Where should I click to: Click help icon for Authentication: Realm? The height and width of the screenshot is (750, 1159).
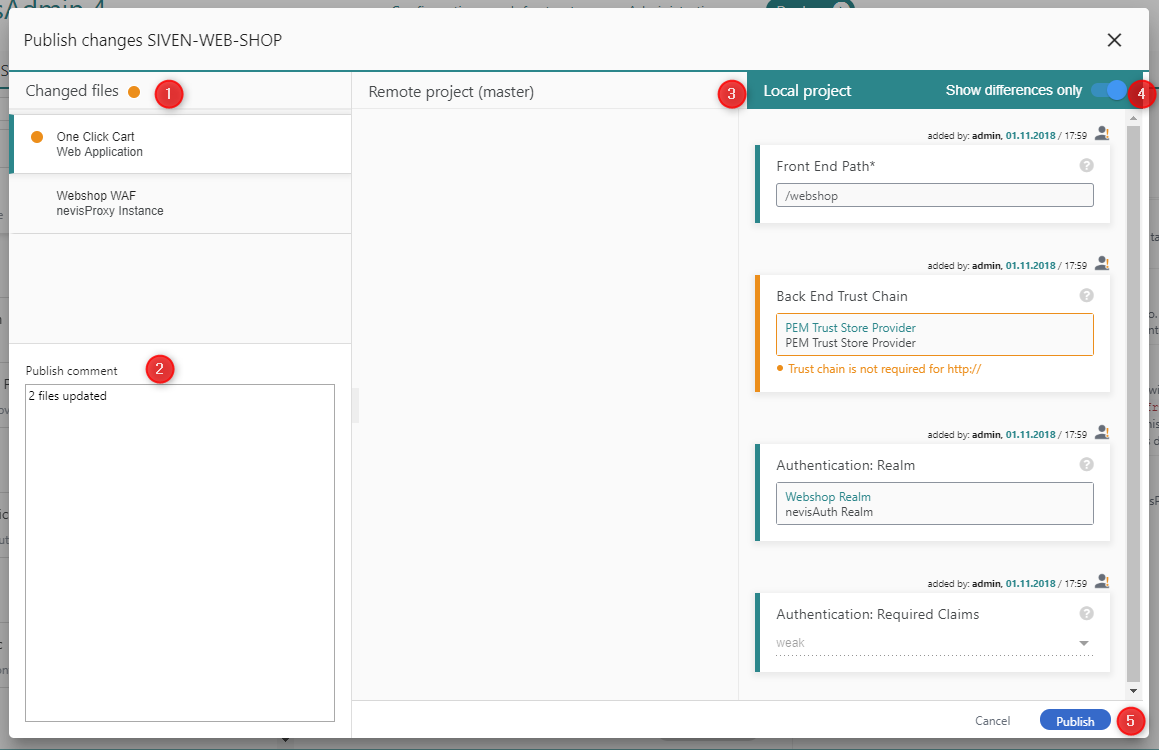(1087, 465)
